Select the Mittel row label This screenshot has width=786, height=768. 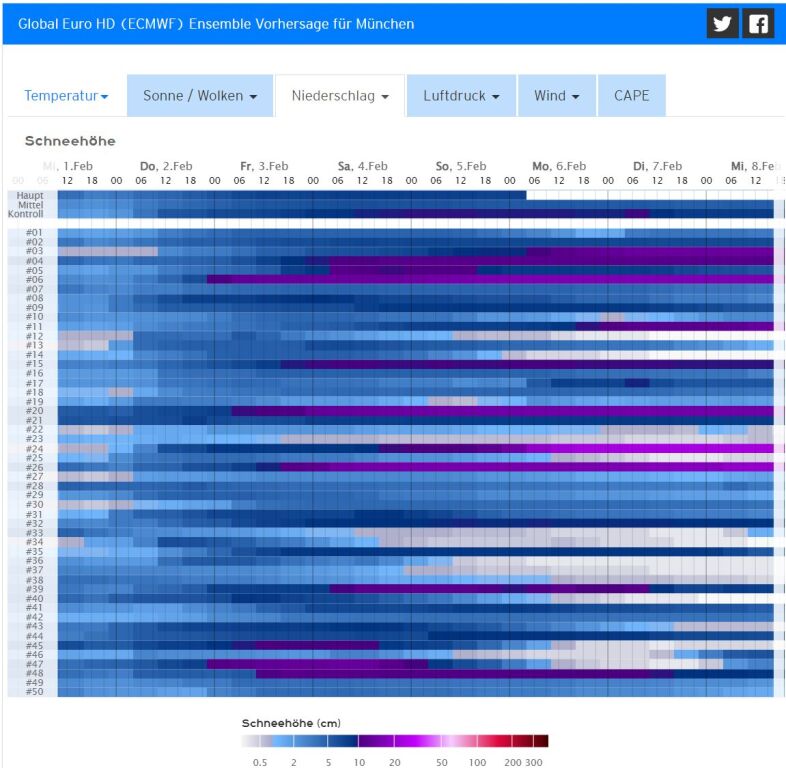[30, 204]
